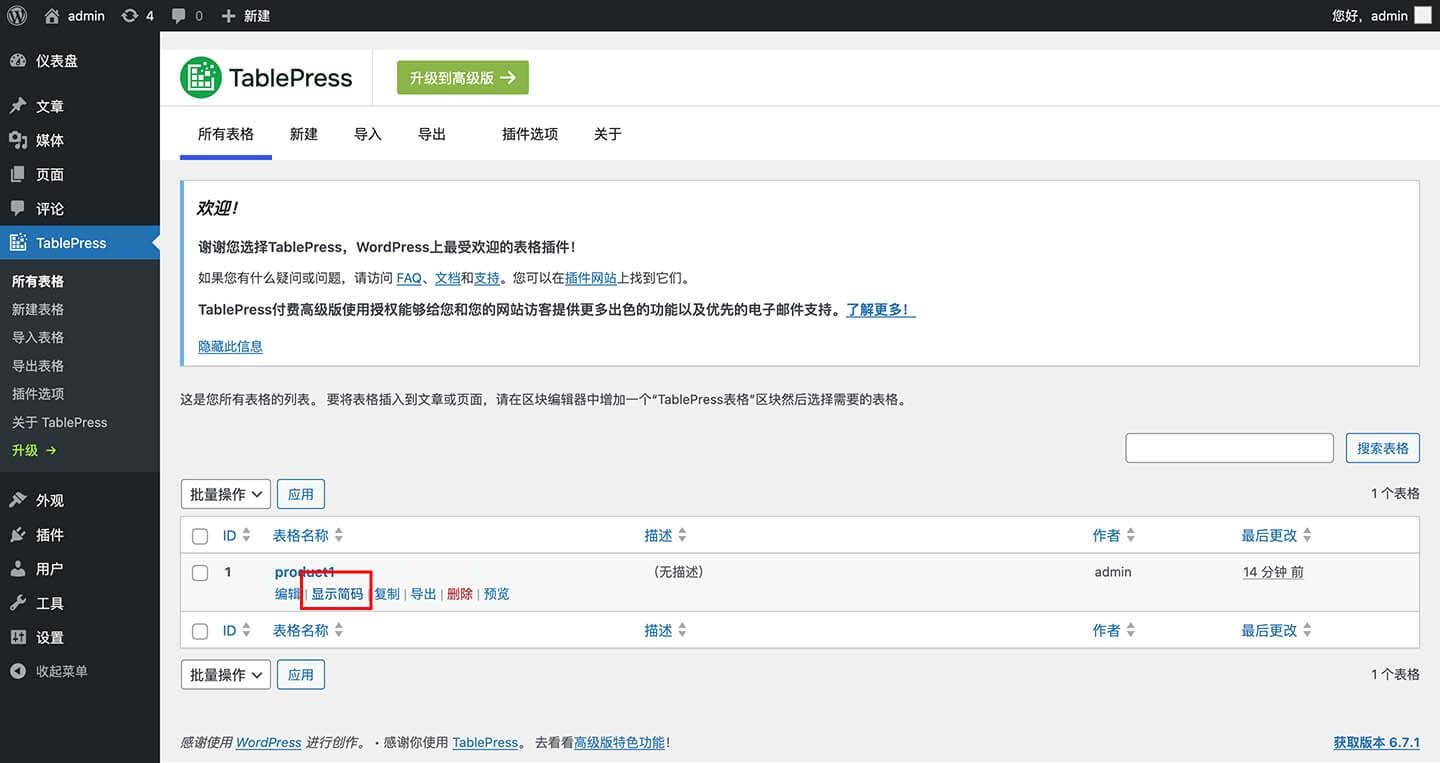
Task: Sort by 表格名称 in the header row
Action: 308,536
